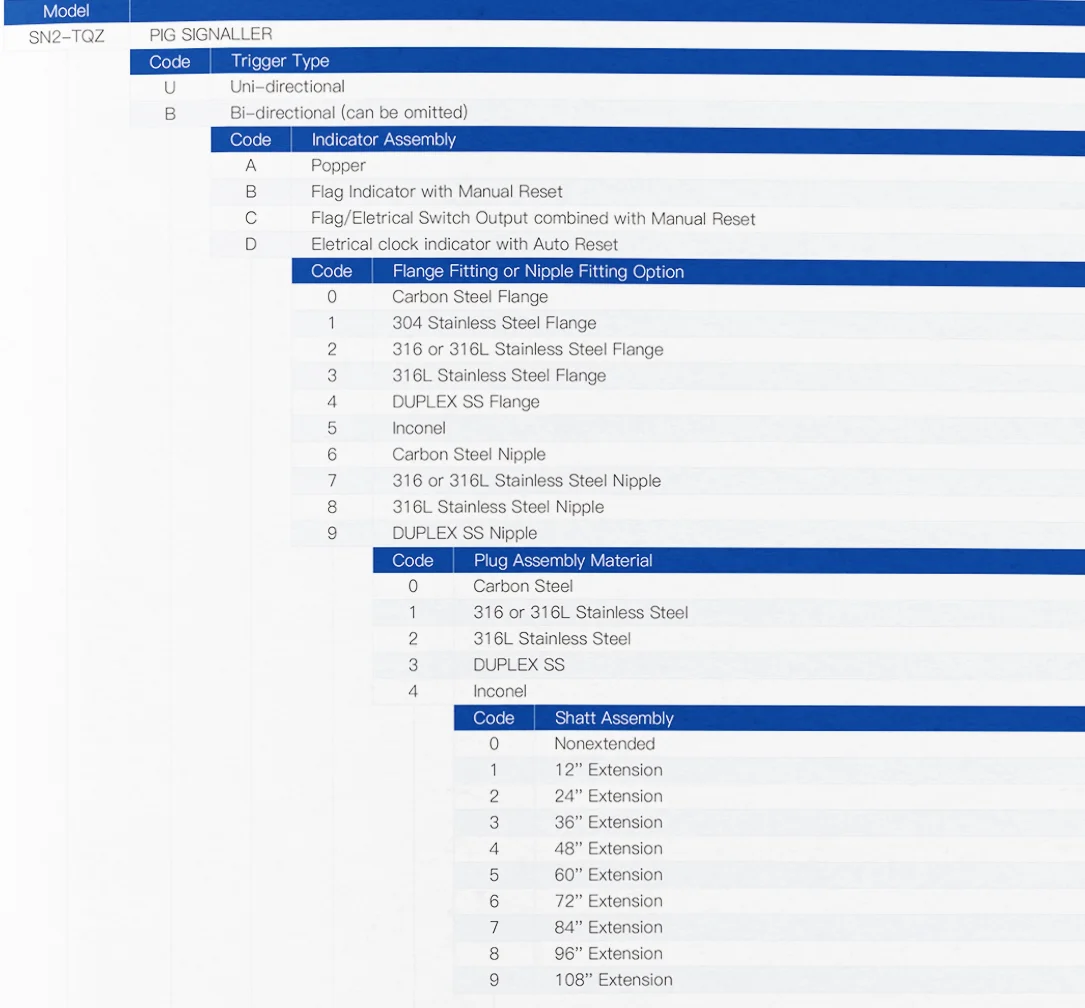Click code '9' beside DUPLEX SS Nipple

click(x=332, y=534)
